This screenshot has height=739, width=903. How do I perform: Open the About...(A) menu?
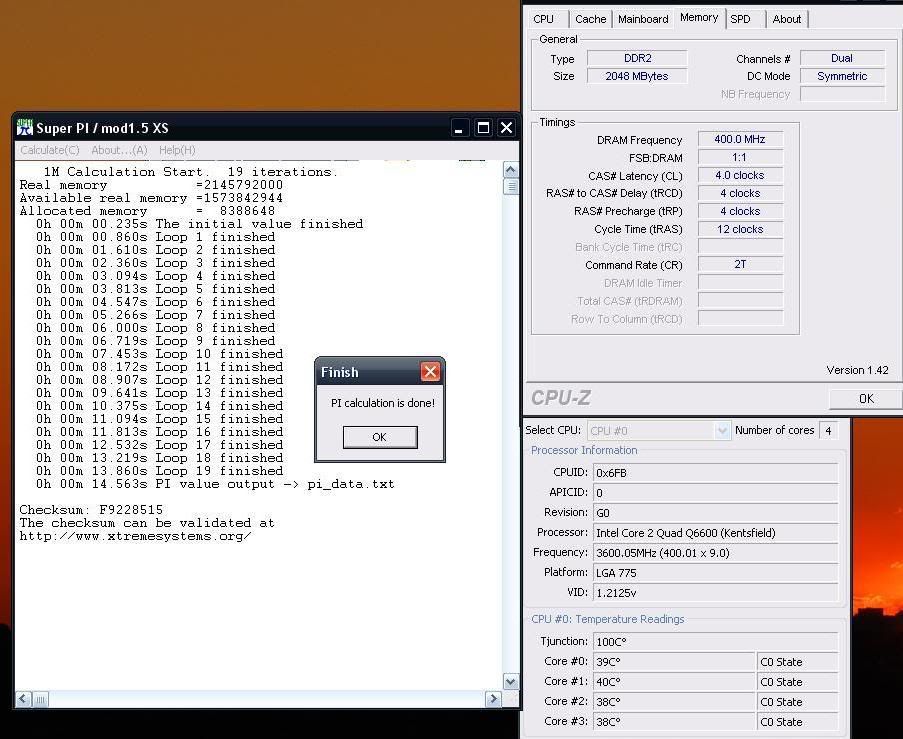click(x=119, y=150)
